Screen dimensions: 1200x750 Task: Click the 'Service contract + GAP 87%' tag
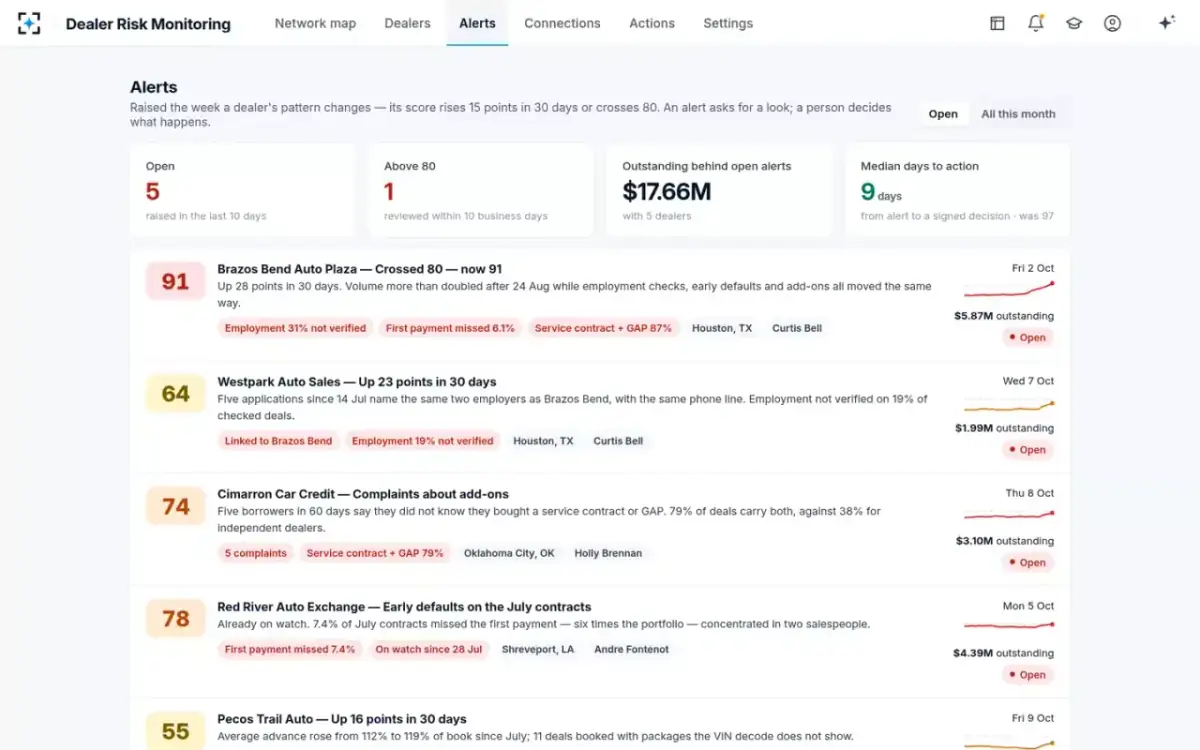(x=603, y=328)
